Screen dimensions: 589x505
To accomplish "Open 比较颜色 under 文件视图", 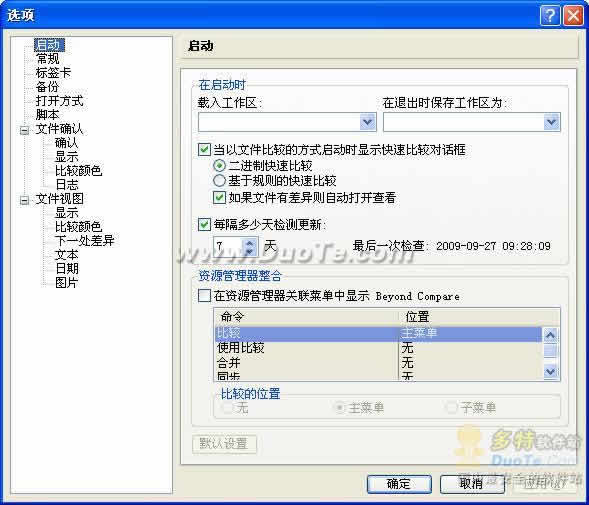I will coord(79,227).
